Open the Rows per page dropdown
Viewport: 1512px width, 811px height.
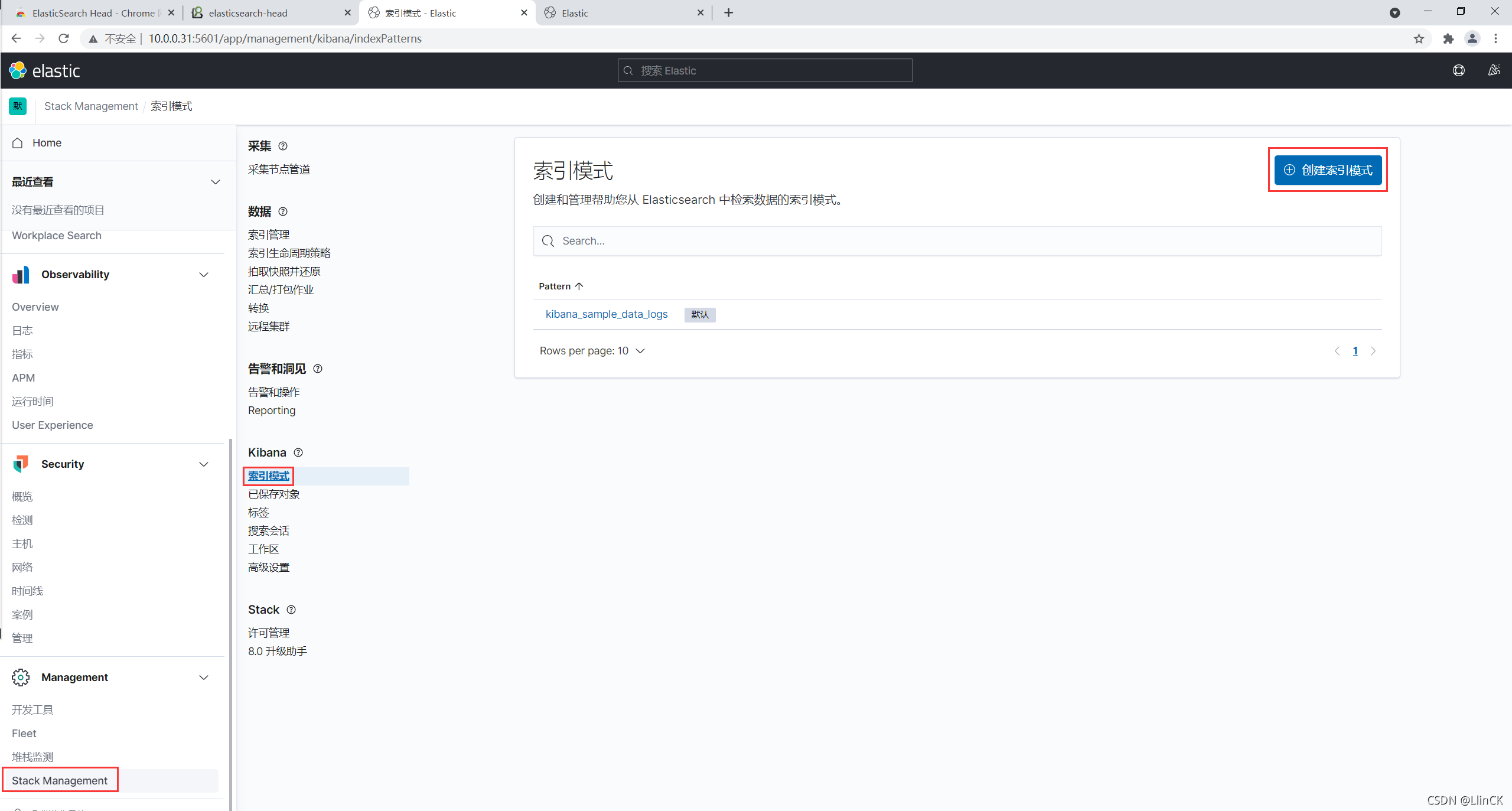pos(592,351)
